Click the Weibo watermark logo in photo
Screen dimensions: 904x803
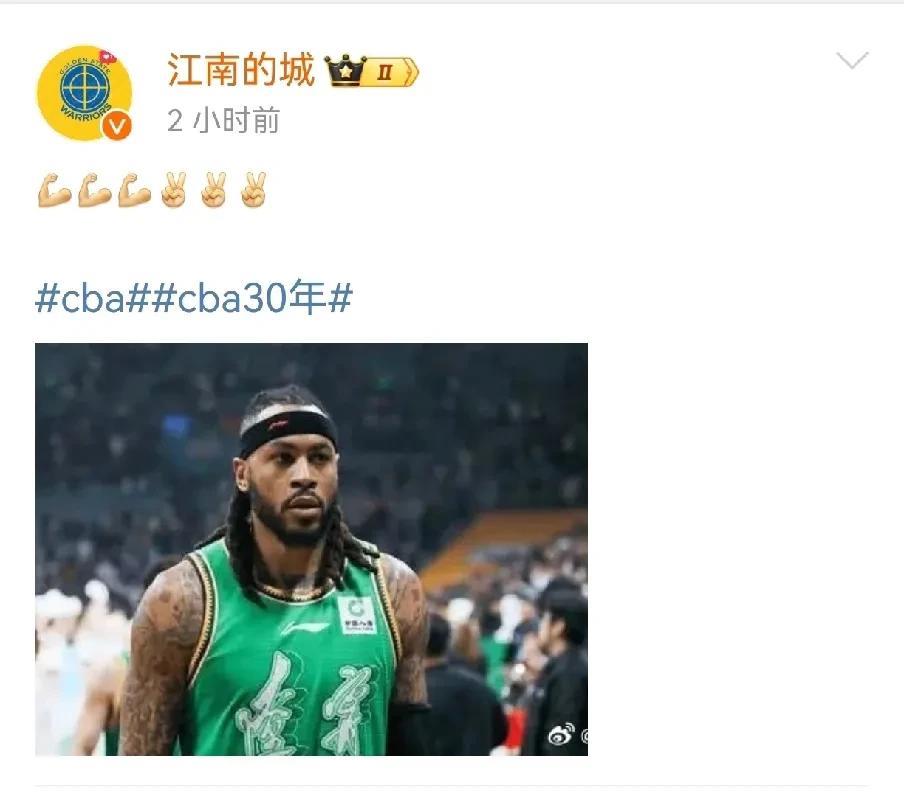click(561, 734)
